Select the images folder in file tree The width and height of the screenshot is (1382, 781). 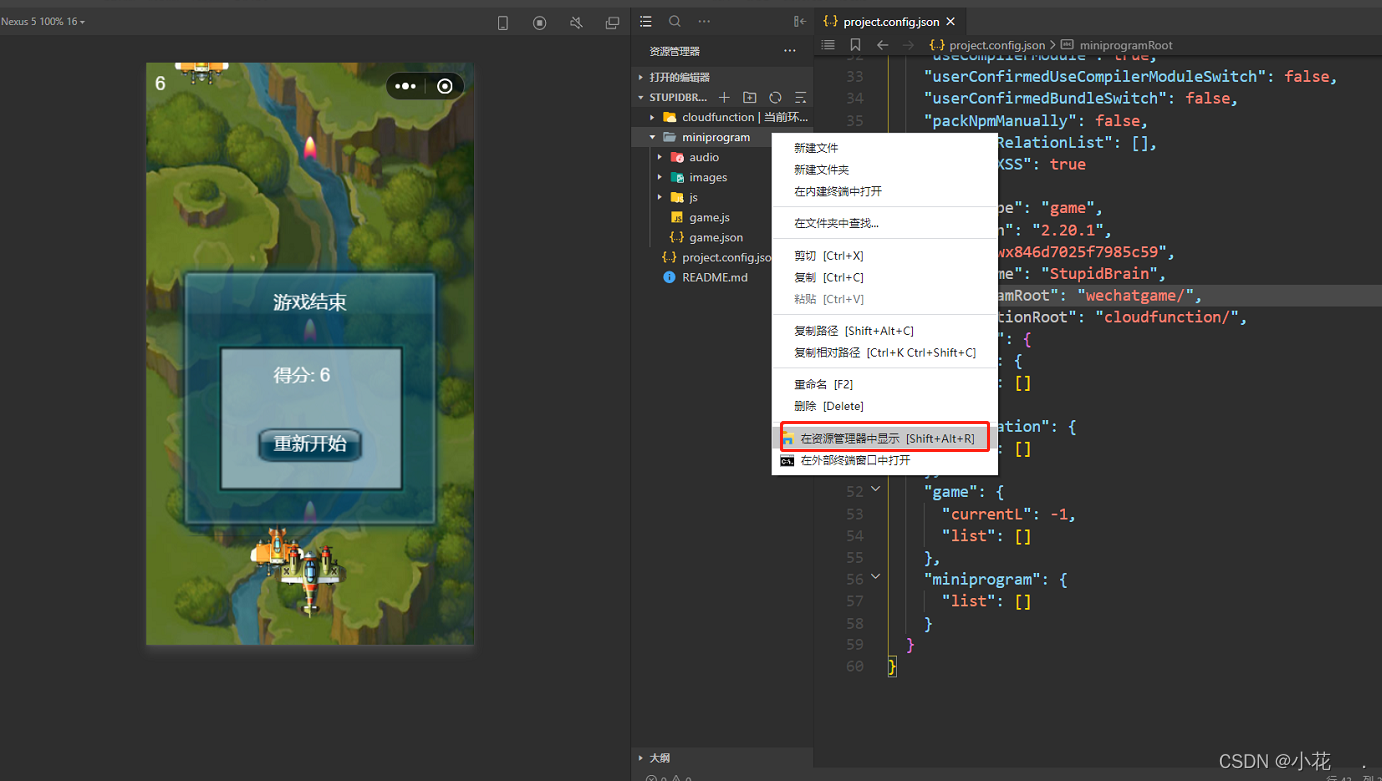click(708, 177)
